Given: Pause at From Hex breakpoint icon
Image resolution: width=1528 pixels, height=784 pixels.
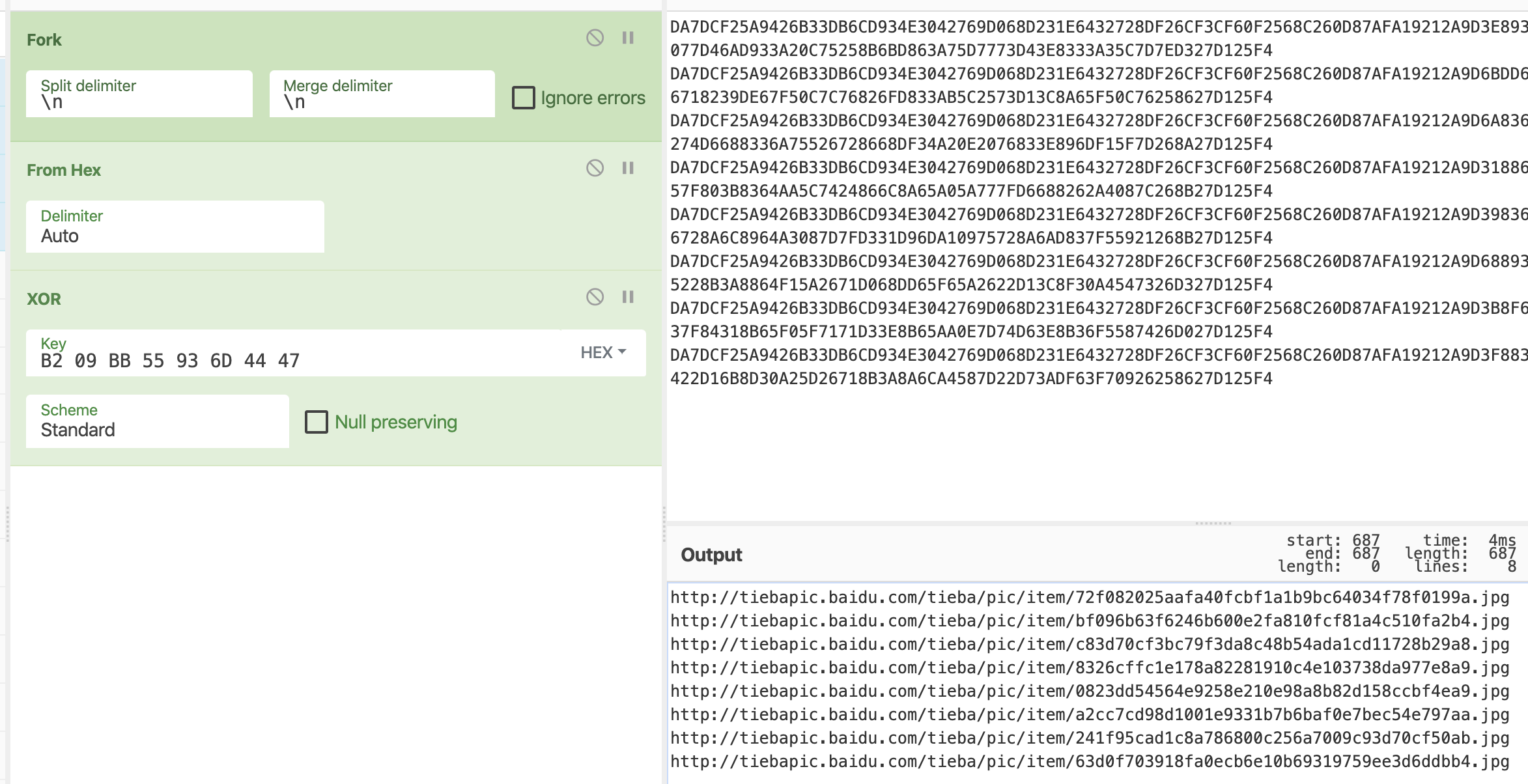Looking at the screenshot, I should (x=628, y=168).
